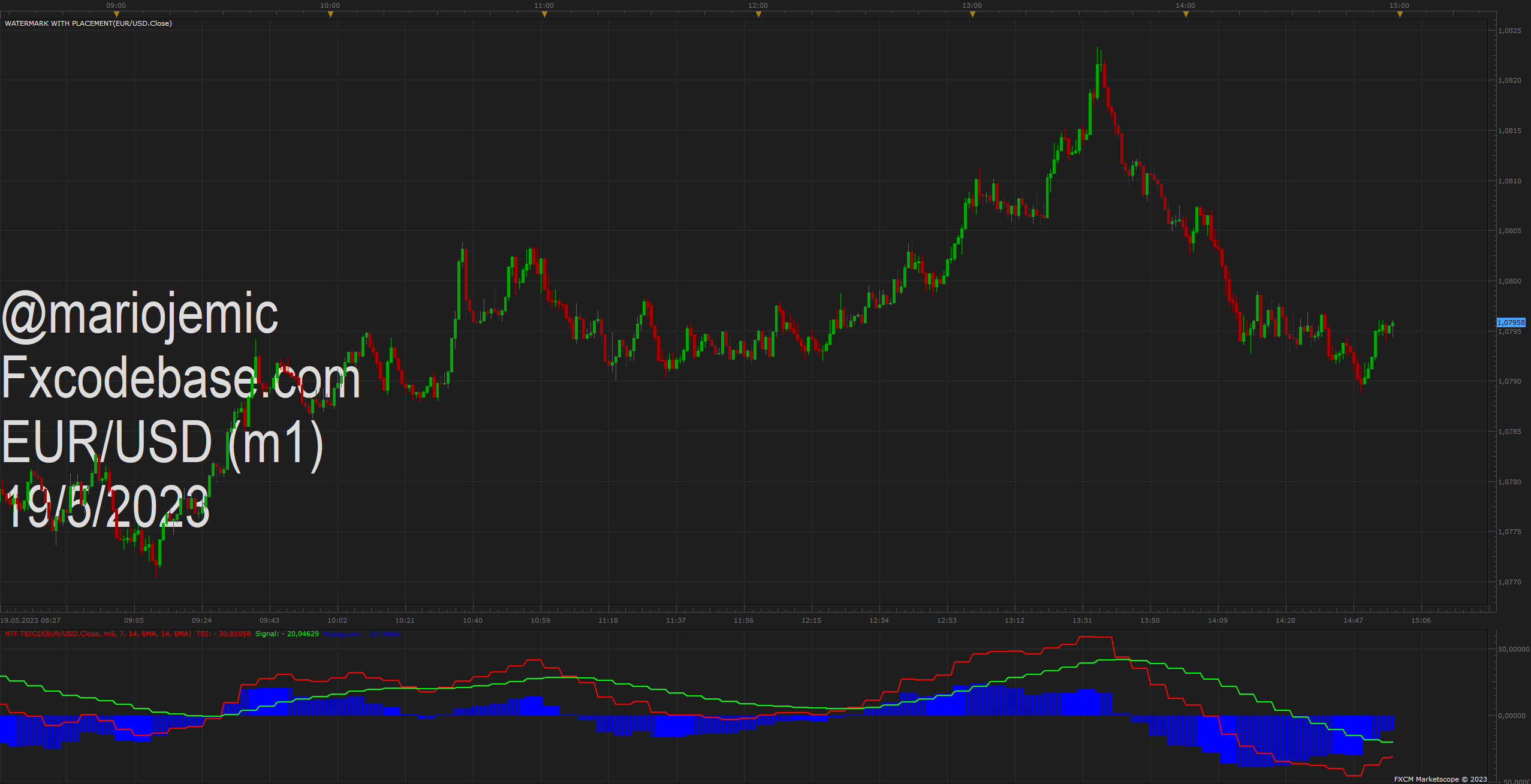Click the 50,00000 oscillator scale label
1531x784 pixels.
pyautogui.click(x=1514, y=649)
